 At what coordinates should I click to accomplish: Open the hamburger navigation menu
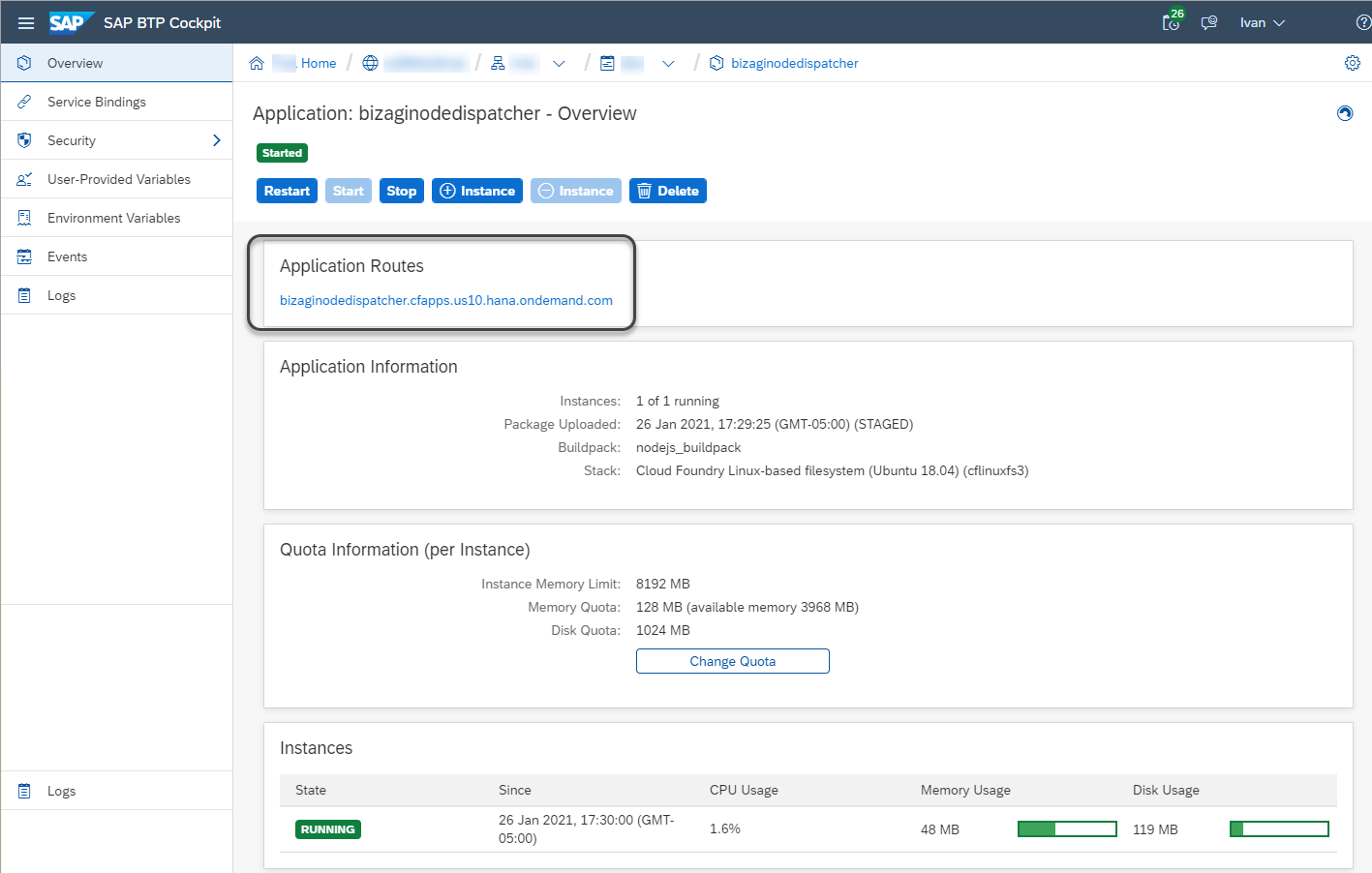pos(26,22)
